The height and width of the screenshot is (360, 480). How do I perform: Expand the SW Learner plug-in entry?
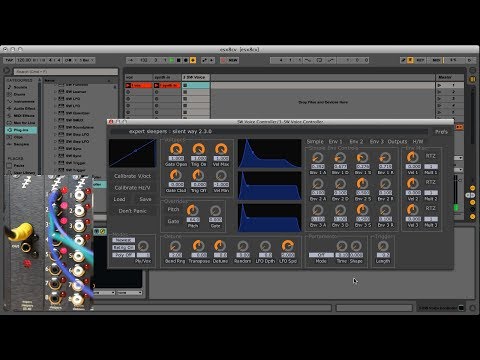(55, 92)
